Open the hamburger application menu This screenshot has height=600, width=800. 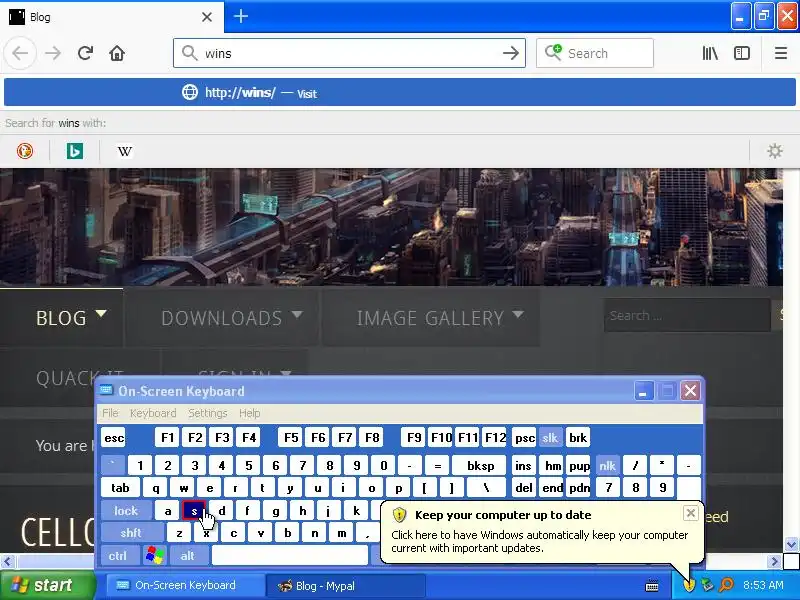781,53
